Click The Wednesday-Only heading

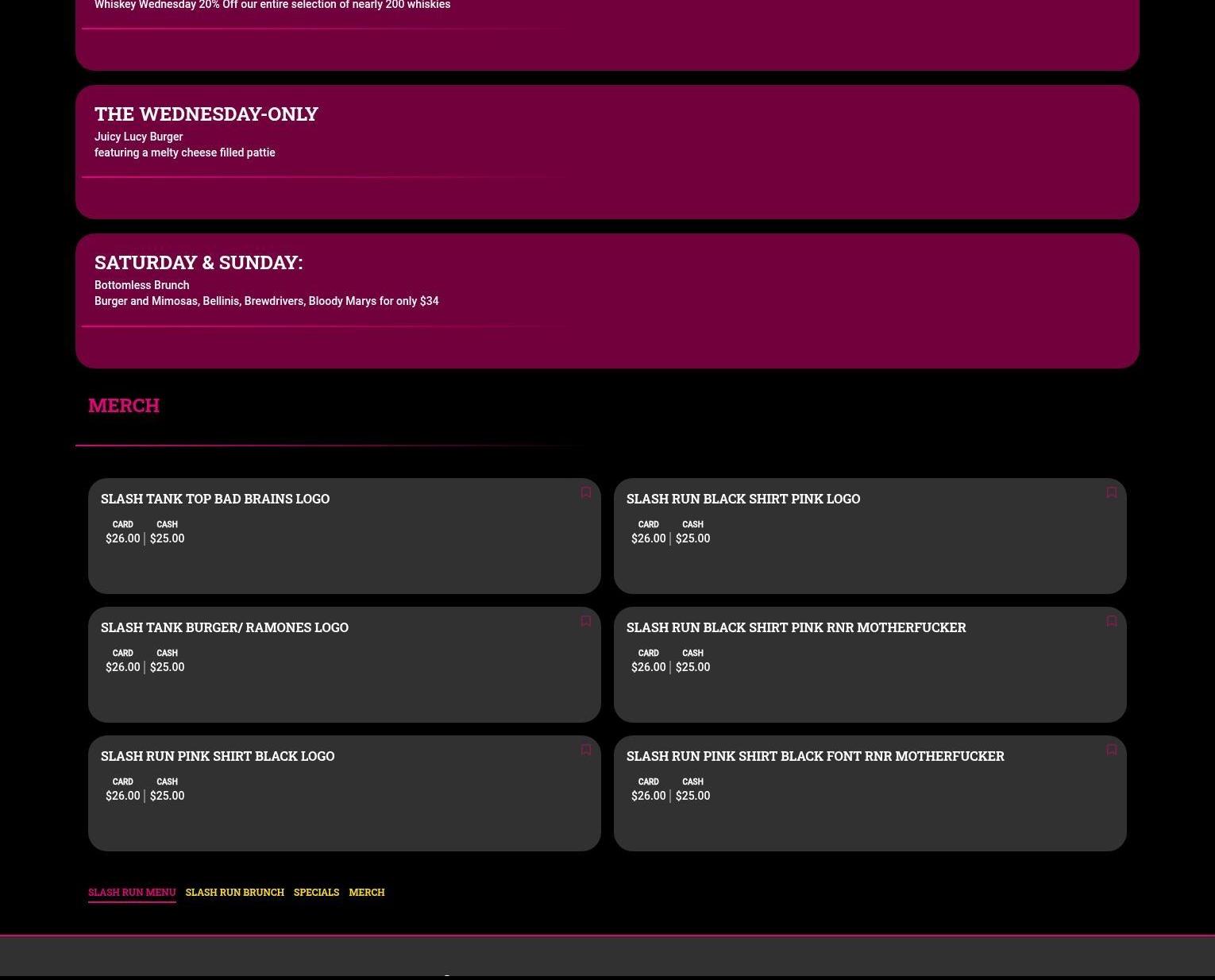click(x=206, y=114)
